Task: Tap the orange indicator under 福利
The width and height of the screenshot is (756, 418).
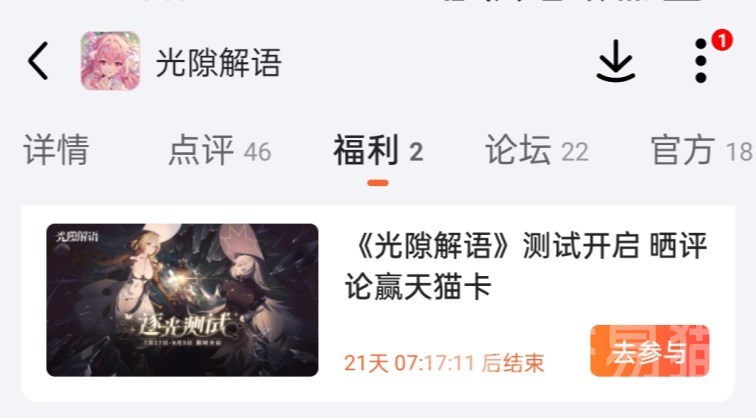Action: click(378, 183)
